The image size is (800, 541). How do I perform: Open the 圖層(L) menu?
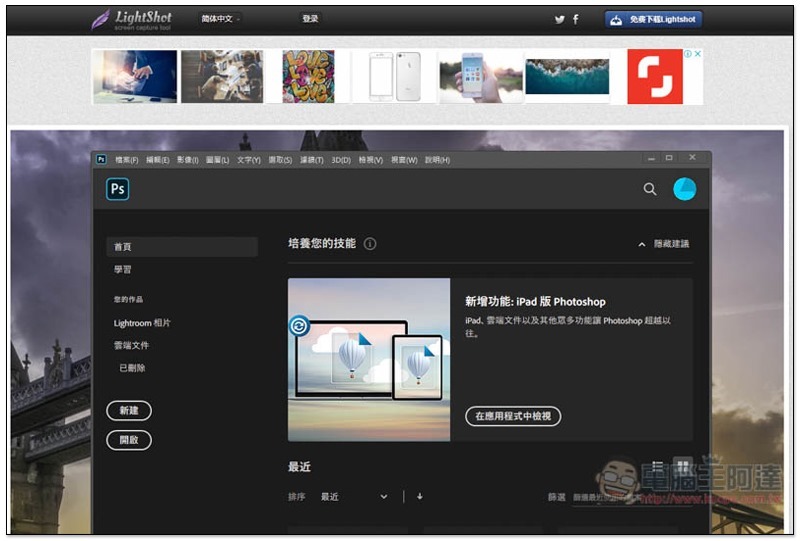click(x=217, y=160)
